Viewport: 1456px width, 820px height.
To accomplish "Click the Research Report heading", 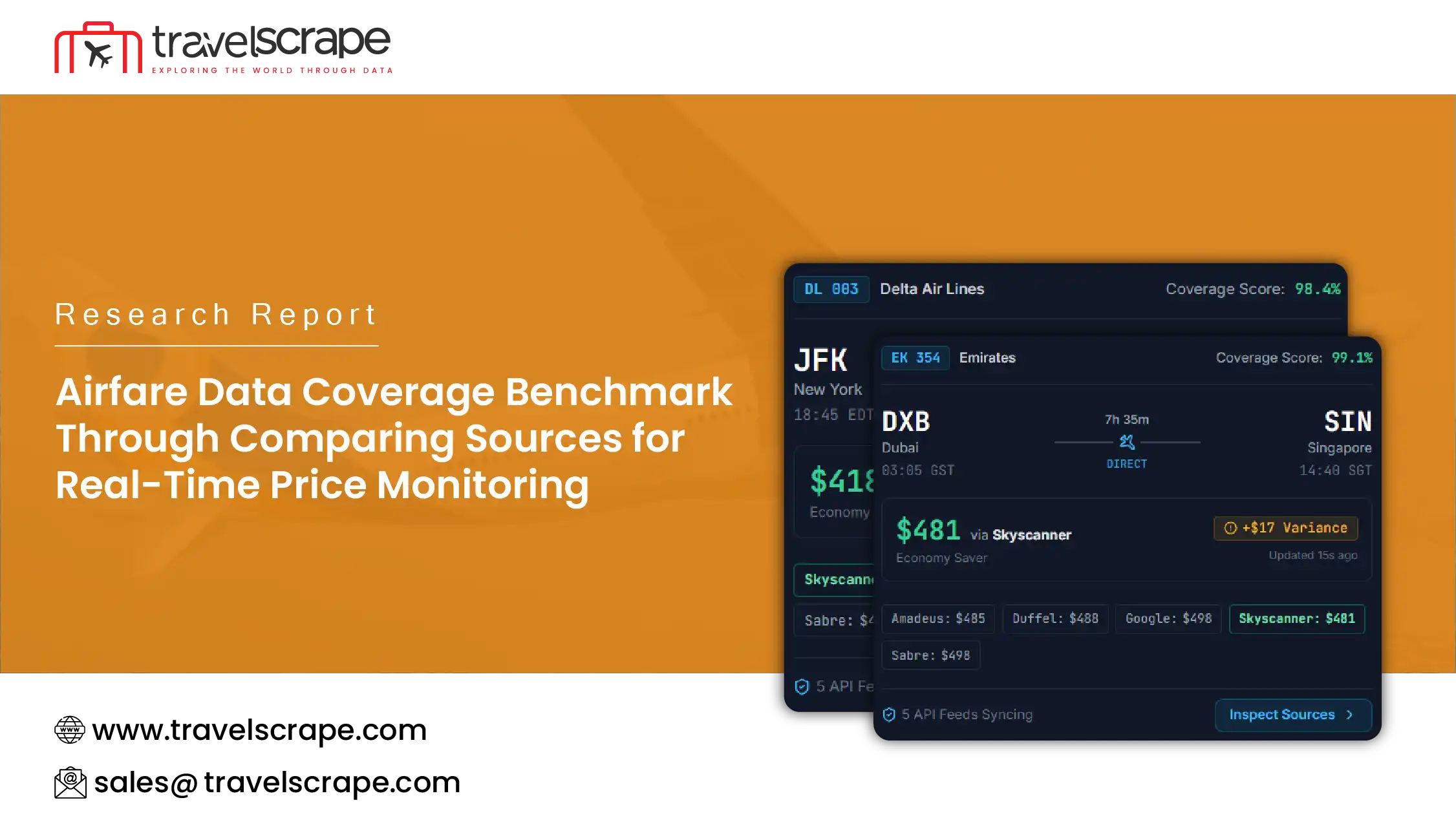I will [216, 315].
